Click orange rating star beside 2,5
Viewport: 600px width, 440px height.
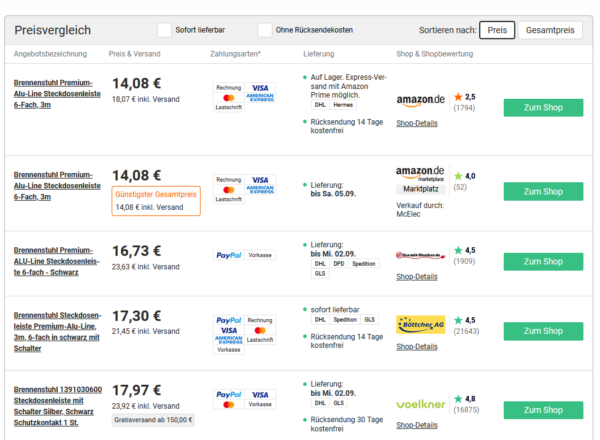coord(458,97)
